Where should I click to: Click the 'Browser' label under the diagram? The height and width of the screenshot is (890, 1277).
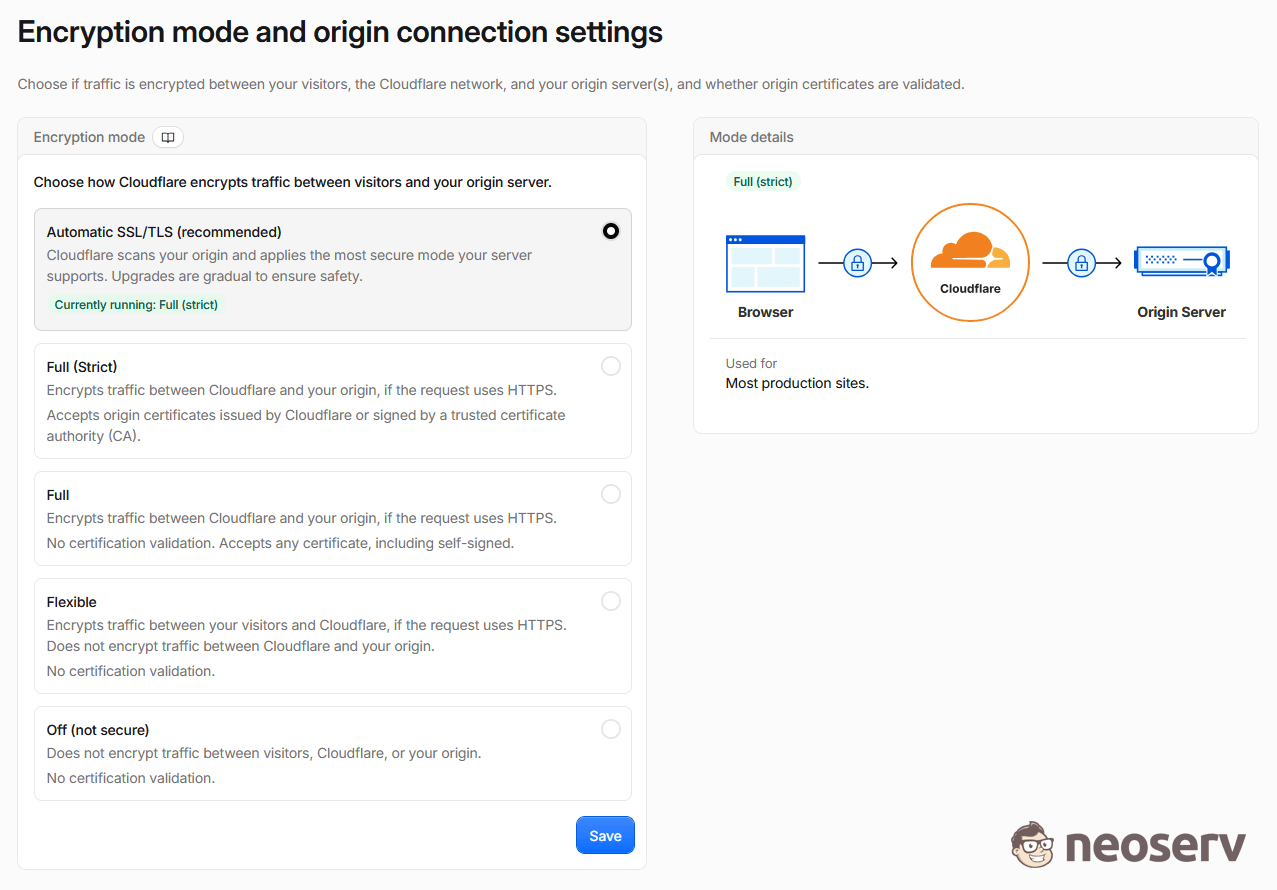pyautogui.click(x=766, y=312)
